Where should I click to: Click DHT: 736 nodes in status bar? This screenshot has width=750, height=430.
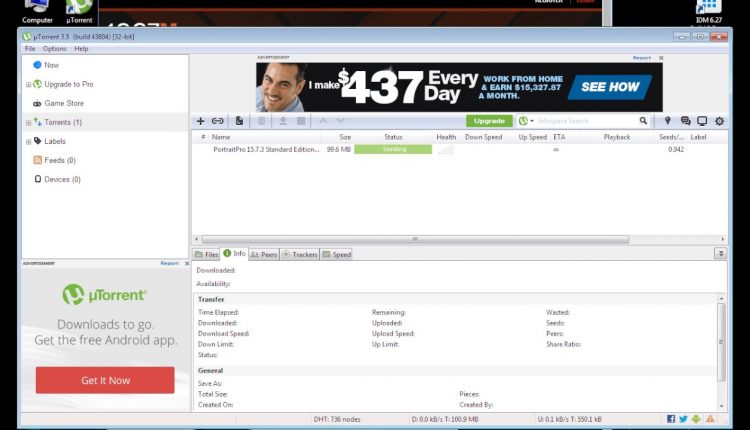point(337,419)
